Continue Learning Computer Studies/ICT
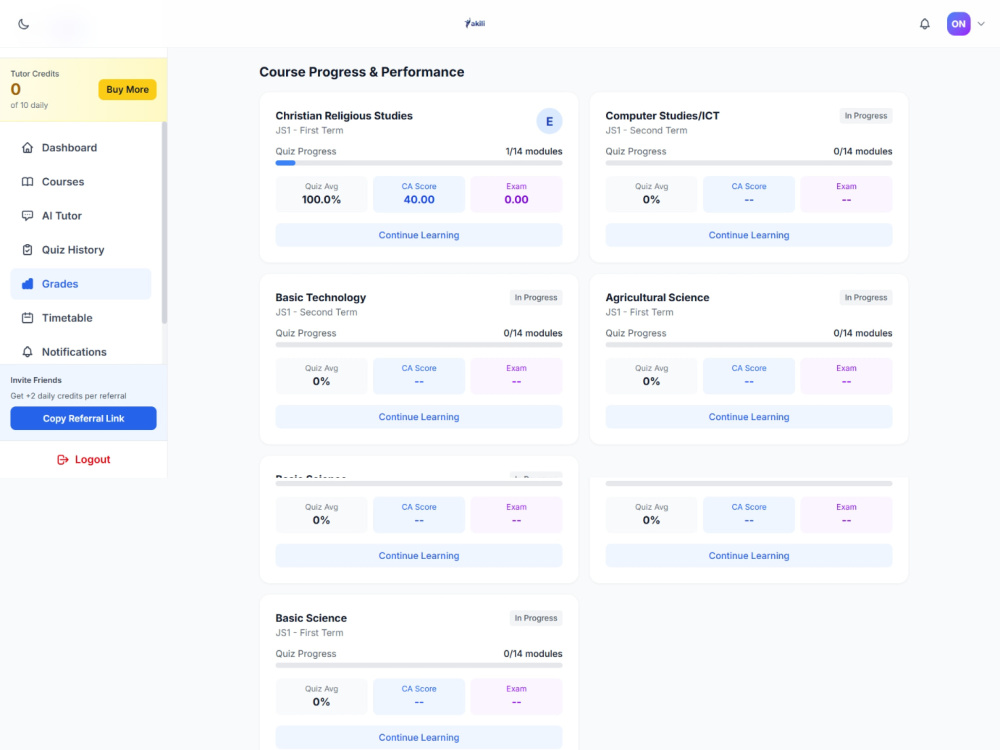This screenshot has width=1000, height=750. (x=749, y=235)
